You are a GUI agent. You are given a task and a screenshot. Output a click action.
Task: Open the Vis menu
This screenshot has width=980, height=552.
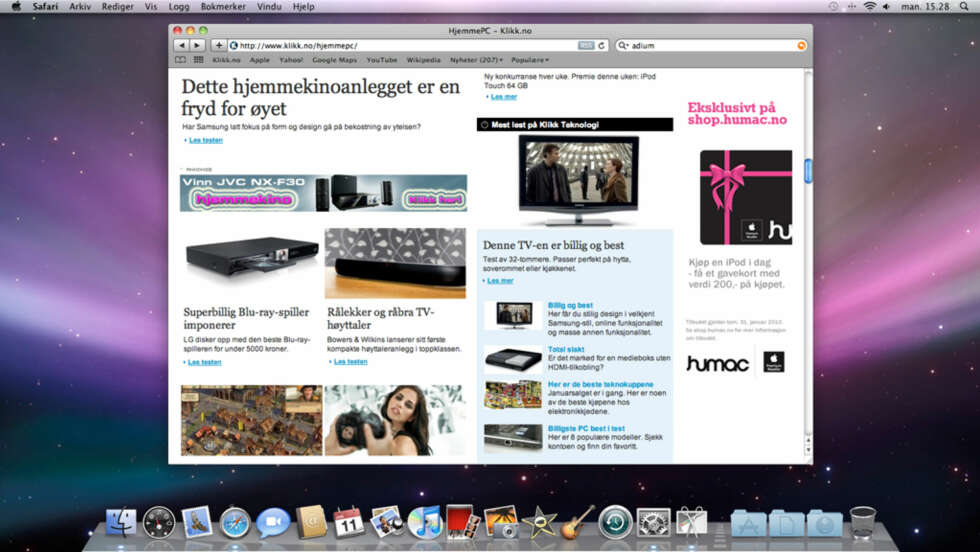tap(151, 6)
